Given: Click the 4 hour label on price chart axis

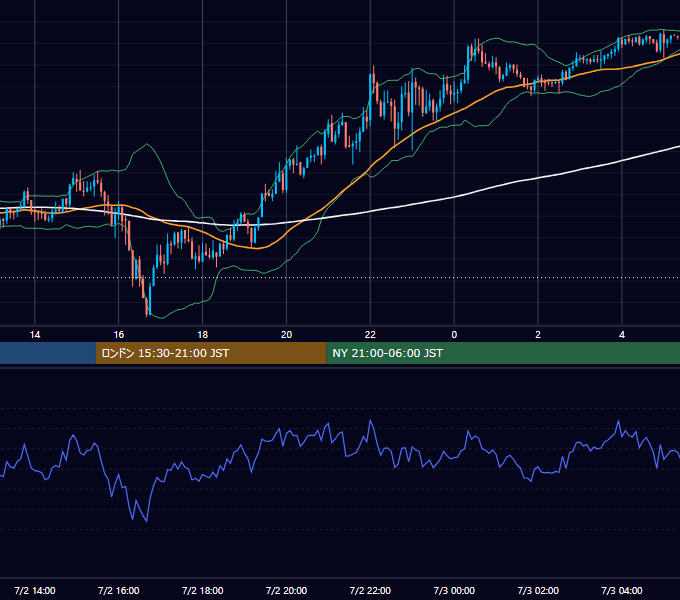Looking at the screenshot, I should (x=622, y=335).
